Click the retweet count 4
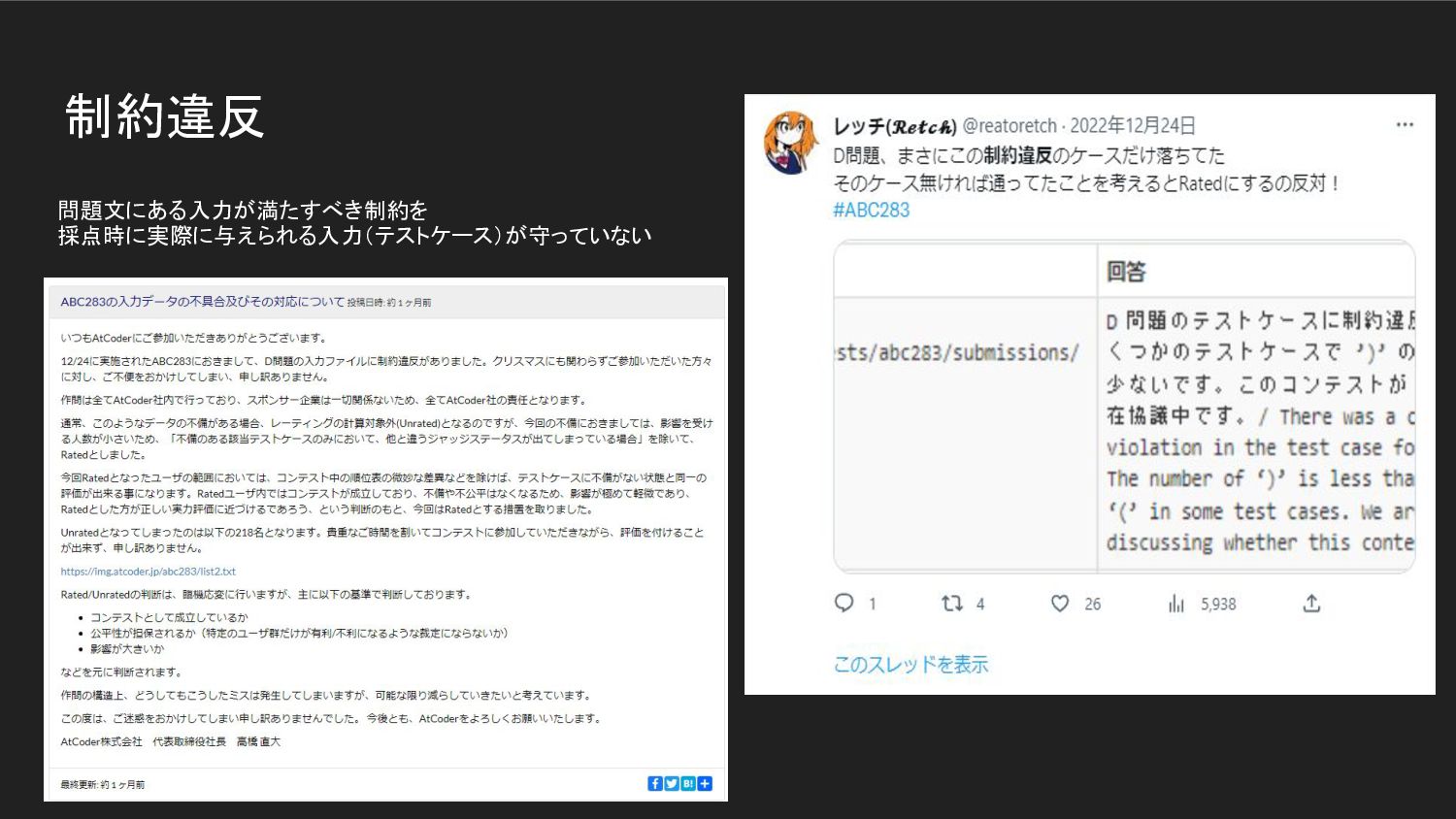1456x819 pixels. click(980, 605)
